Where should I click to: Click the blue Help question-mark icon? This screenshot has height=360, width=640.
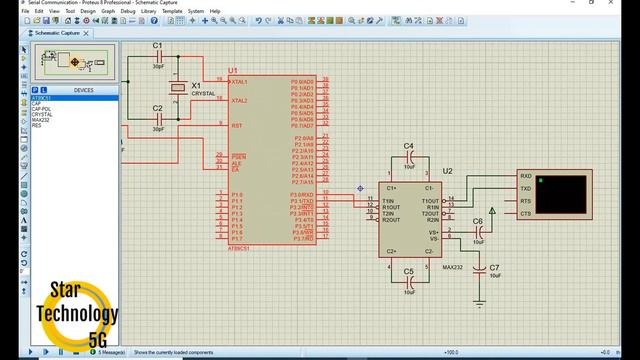154,20
